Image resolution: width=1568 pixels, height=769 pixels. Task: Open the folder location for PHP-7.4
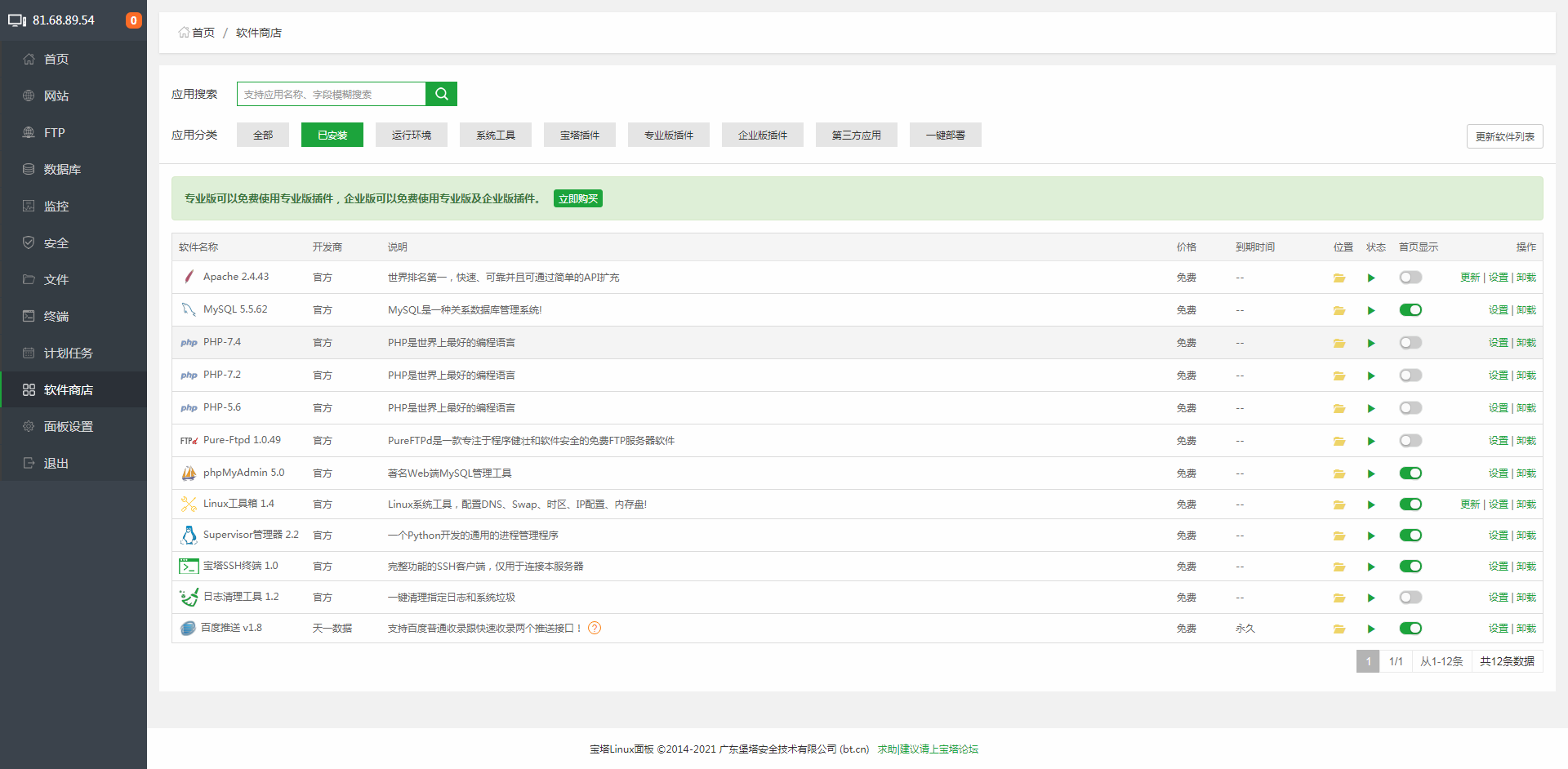tap(1339, 344)
